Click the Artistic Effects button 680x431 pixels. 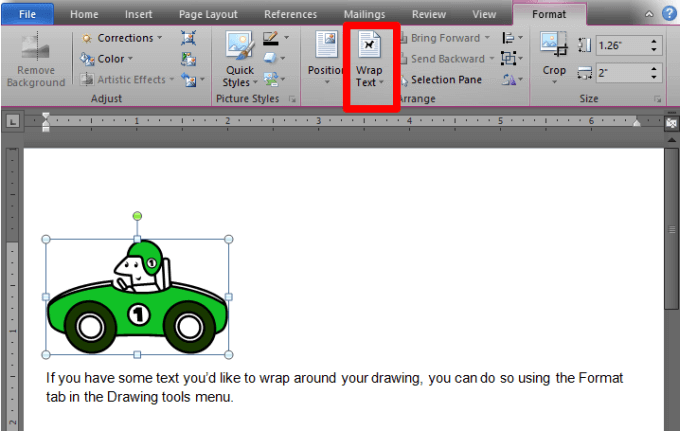128,79
